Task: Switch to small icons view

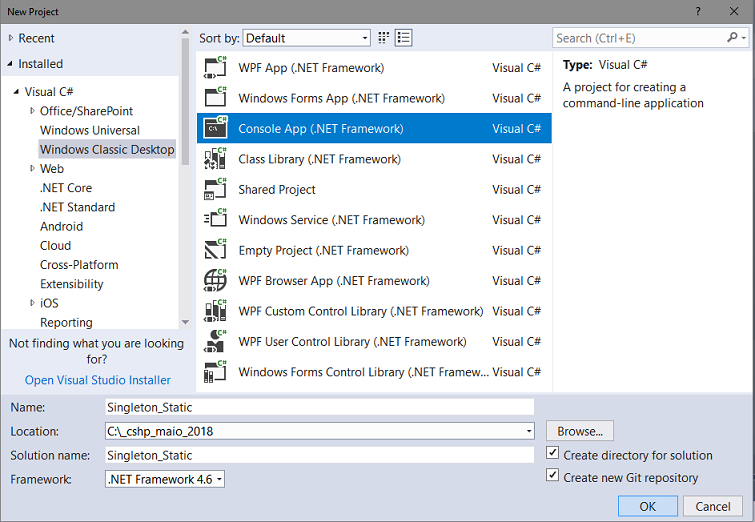Action: click(383, 38)
